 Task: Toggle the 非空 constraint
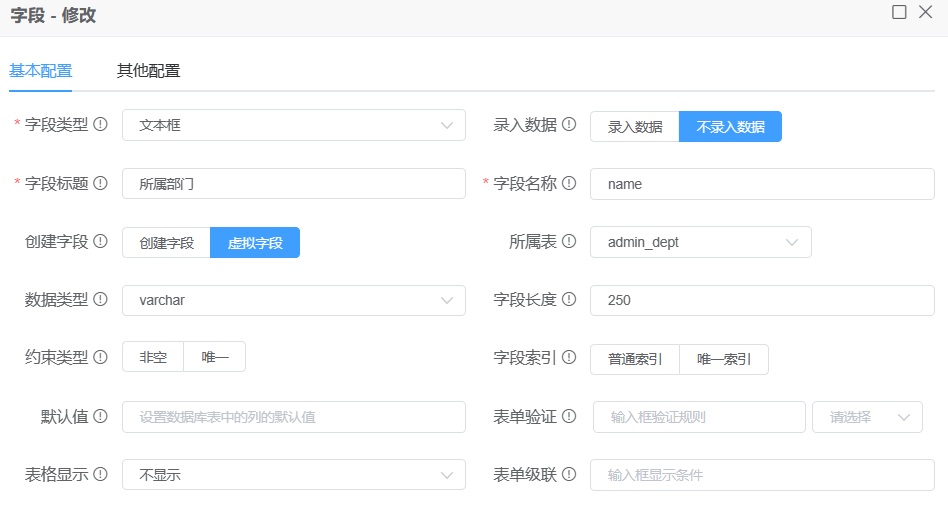[x=153, y=358]
